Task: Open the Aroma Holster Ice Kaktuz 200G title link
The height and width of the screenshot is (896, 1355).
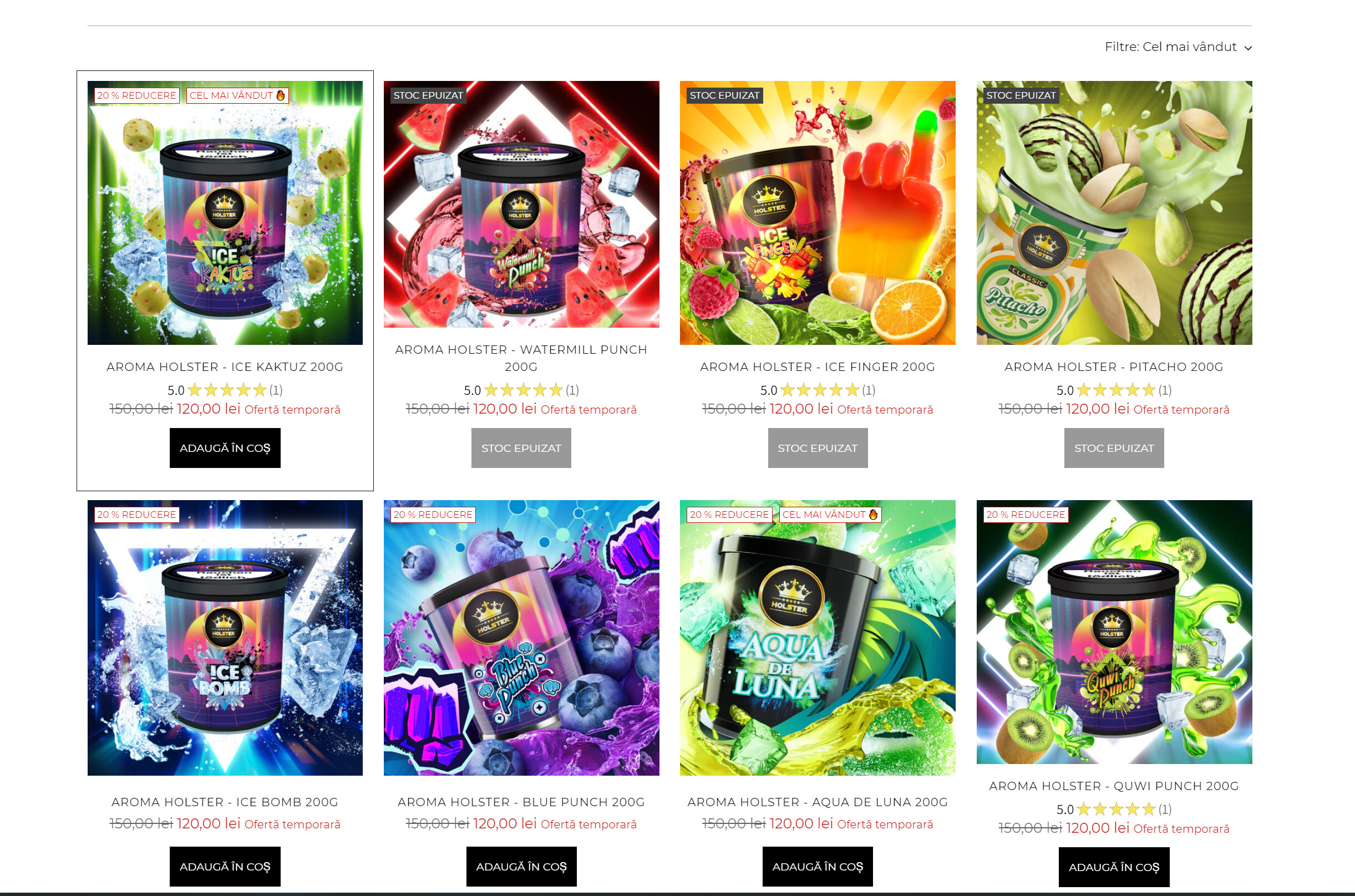Action: coord(225,367)
